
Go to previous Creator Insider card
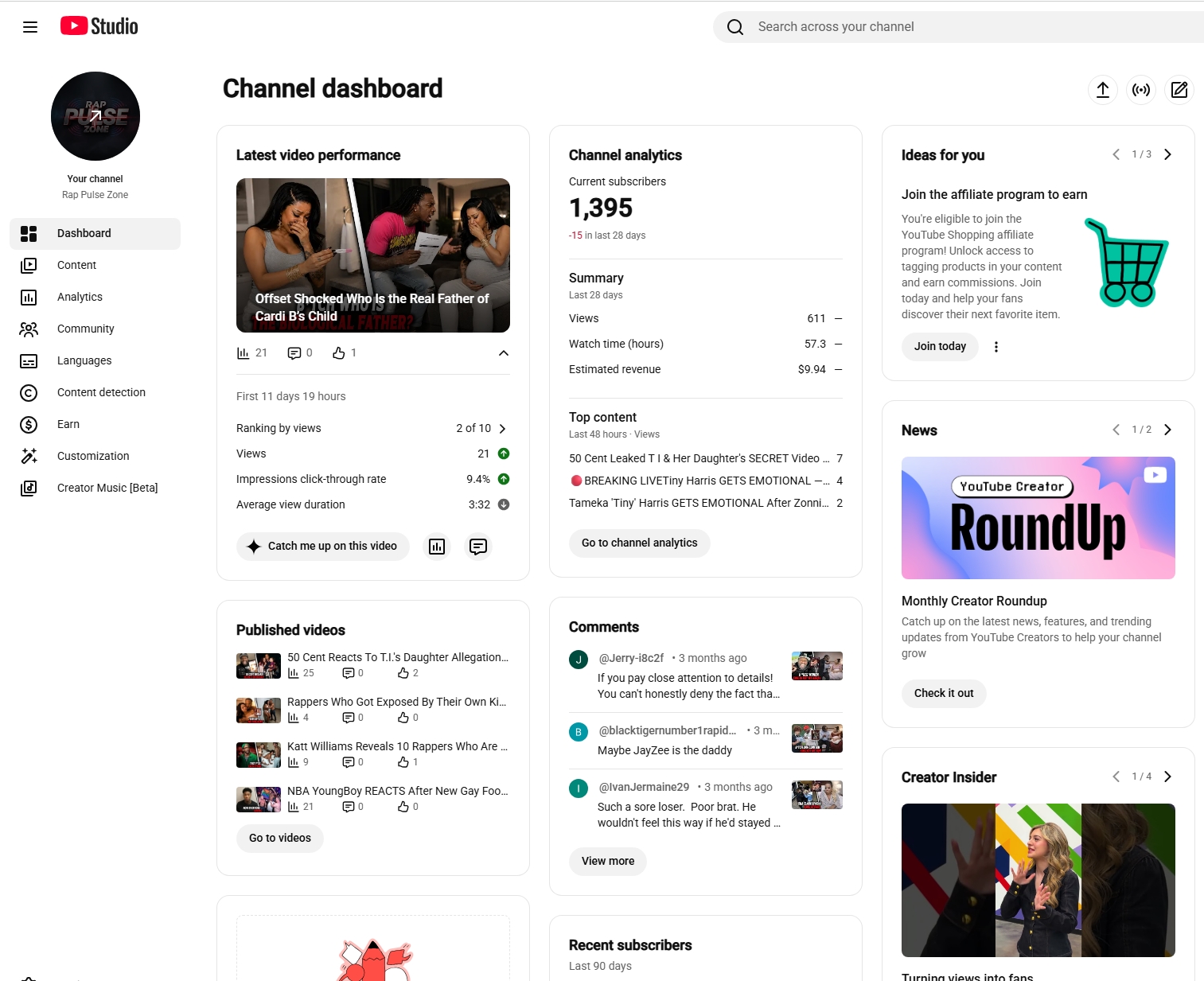pyautogui.click(x=1116, y=777)
